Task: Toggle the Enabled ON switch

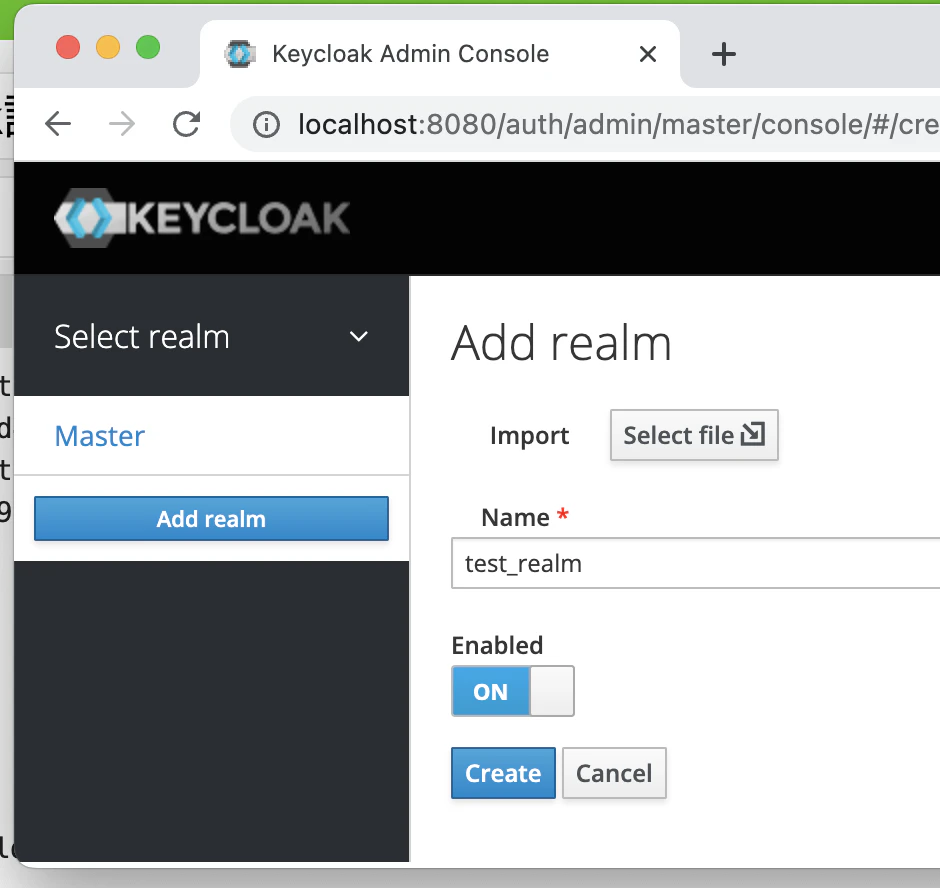Action: pos(513,691)
